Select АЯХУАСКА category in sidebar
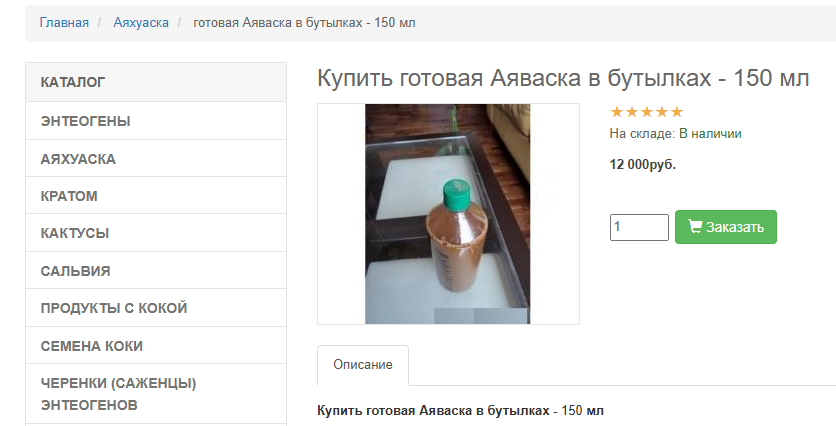Screen dimensions: 836x426 [156, 159]
